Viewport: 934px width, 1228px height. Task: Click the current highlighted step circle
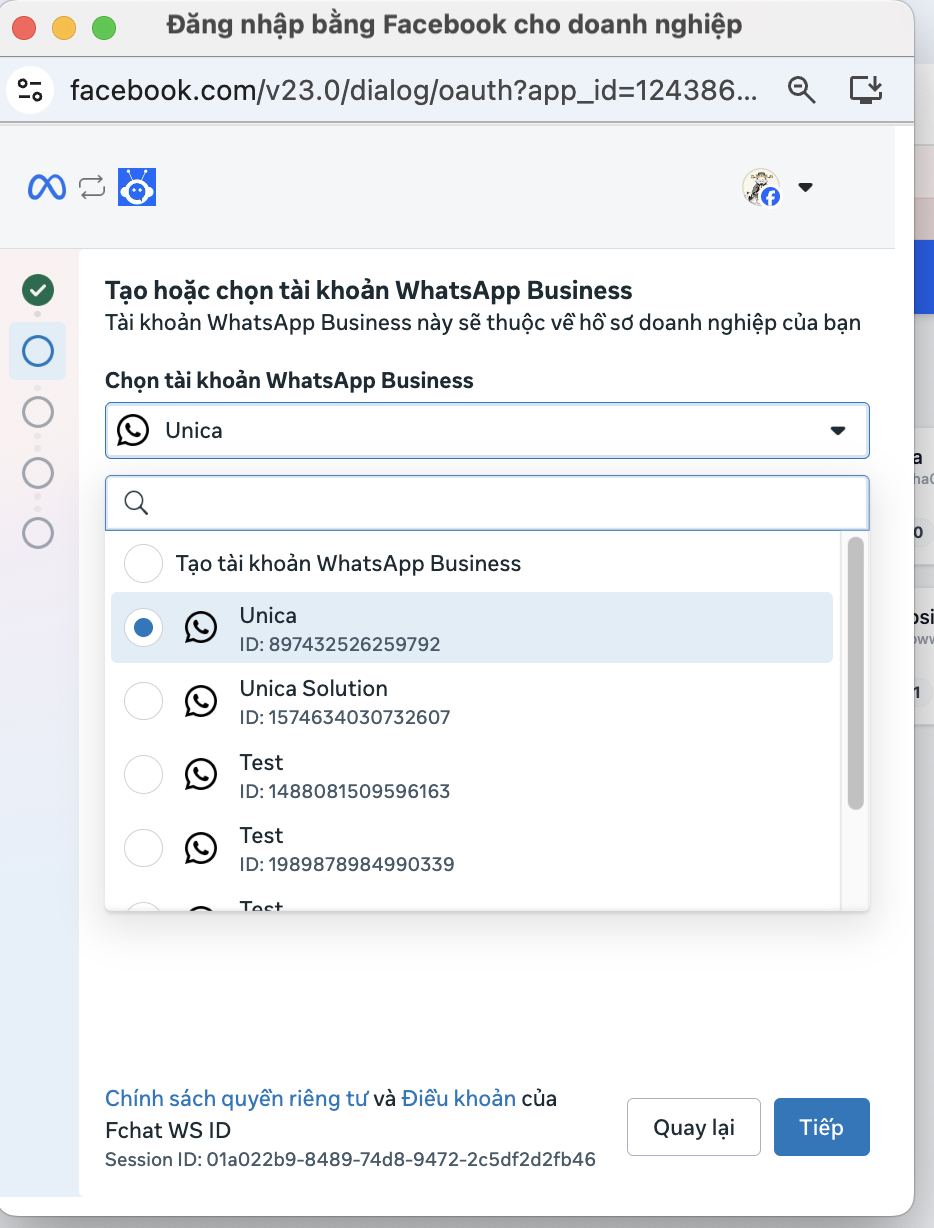tap(38, 351)
